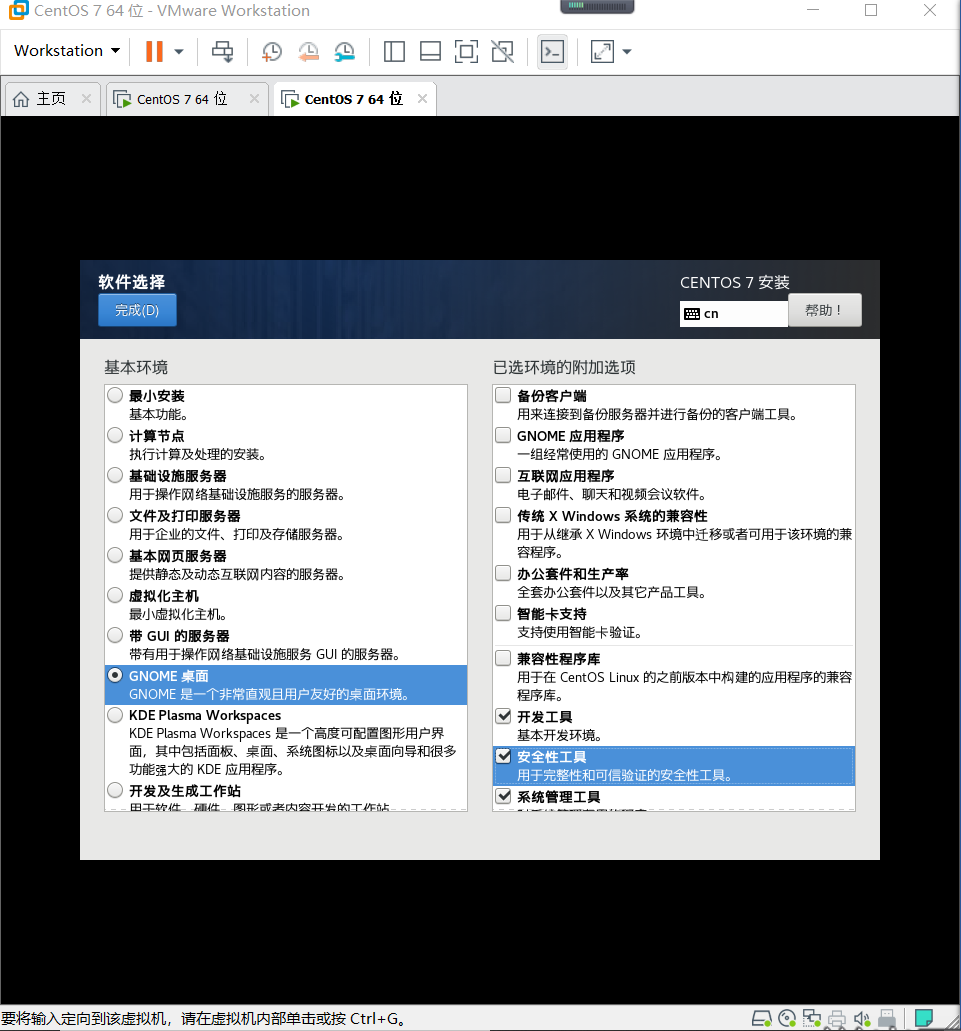Screen dimensions: 961x1031
Task: Check 互联网应用程序 add-on
Action: 503,475
